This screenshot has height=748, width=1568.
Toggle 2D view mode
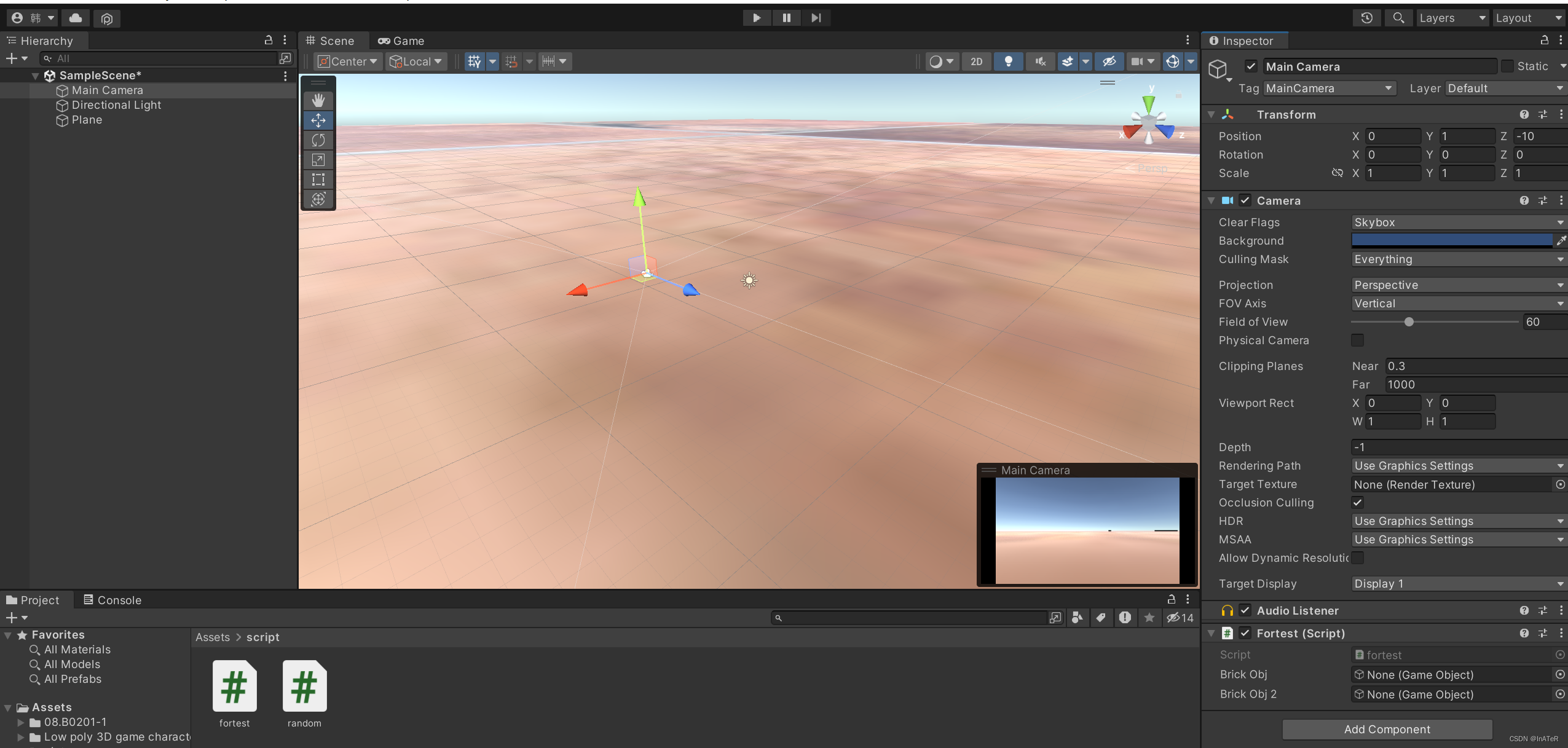(976, 61)
